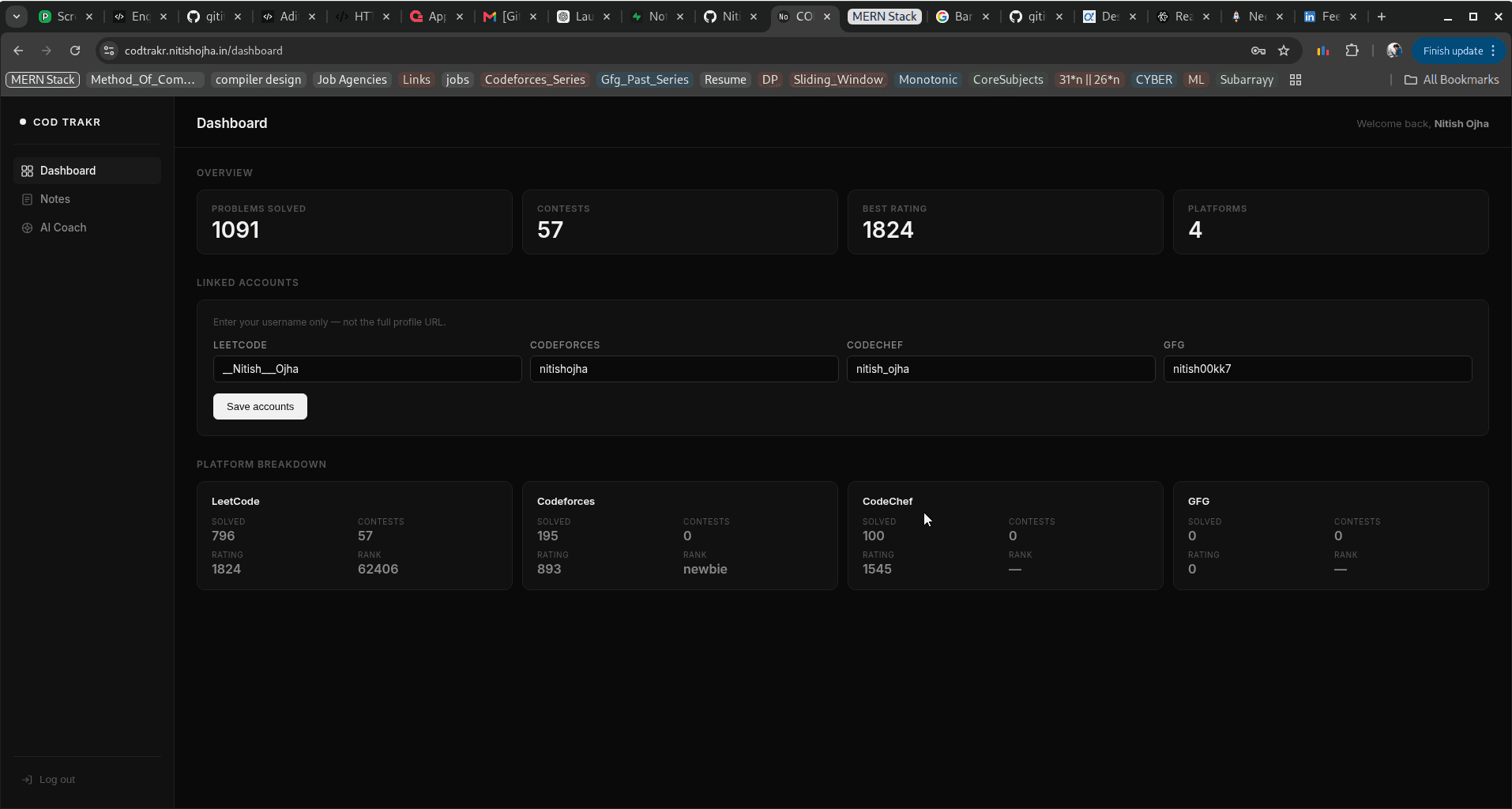1512x809 pixels.
Task: Open the Chrome three-dot menu
Action: tap(1493, 51)
